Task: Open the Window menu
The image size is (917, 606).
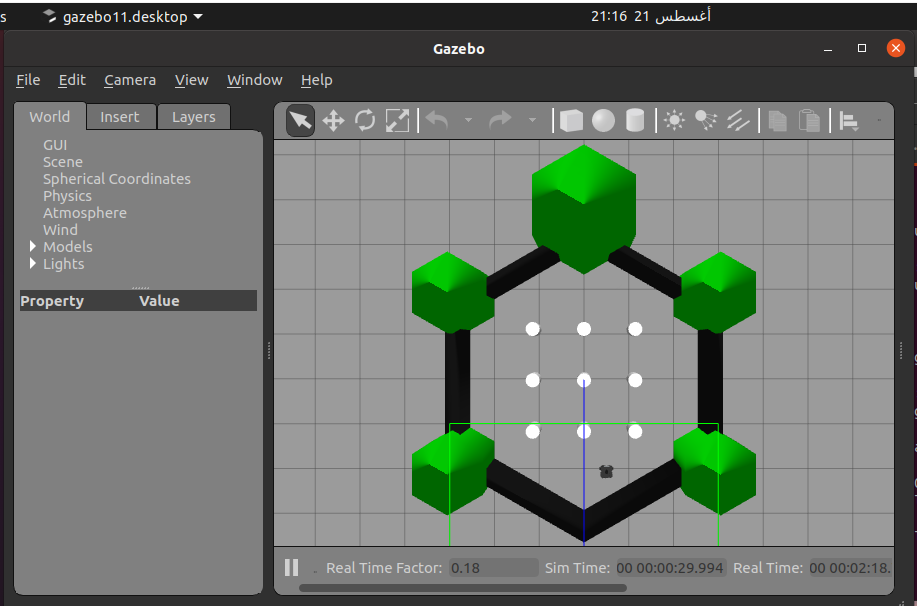Action: (x=254, y=80)
